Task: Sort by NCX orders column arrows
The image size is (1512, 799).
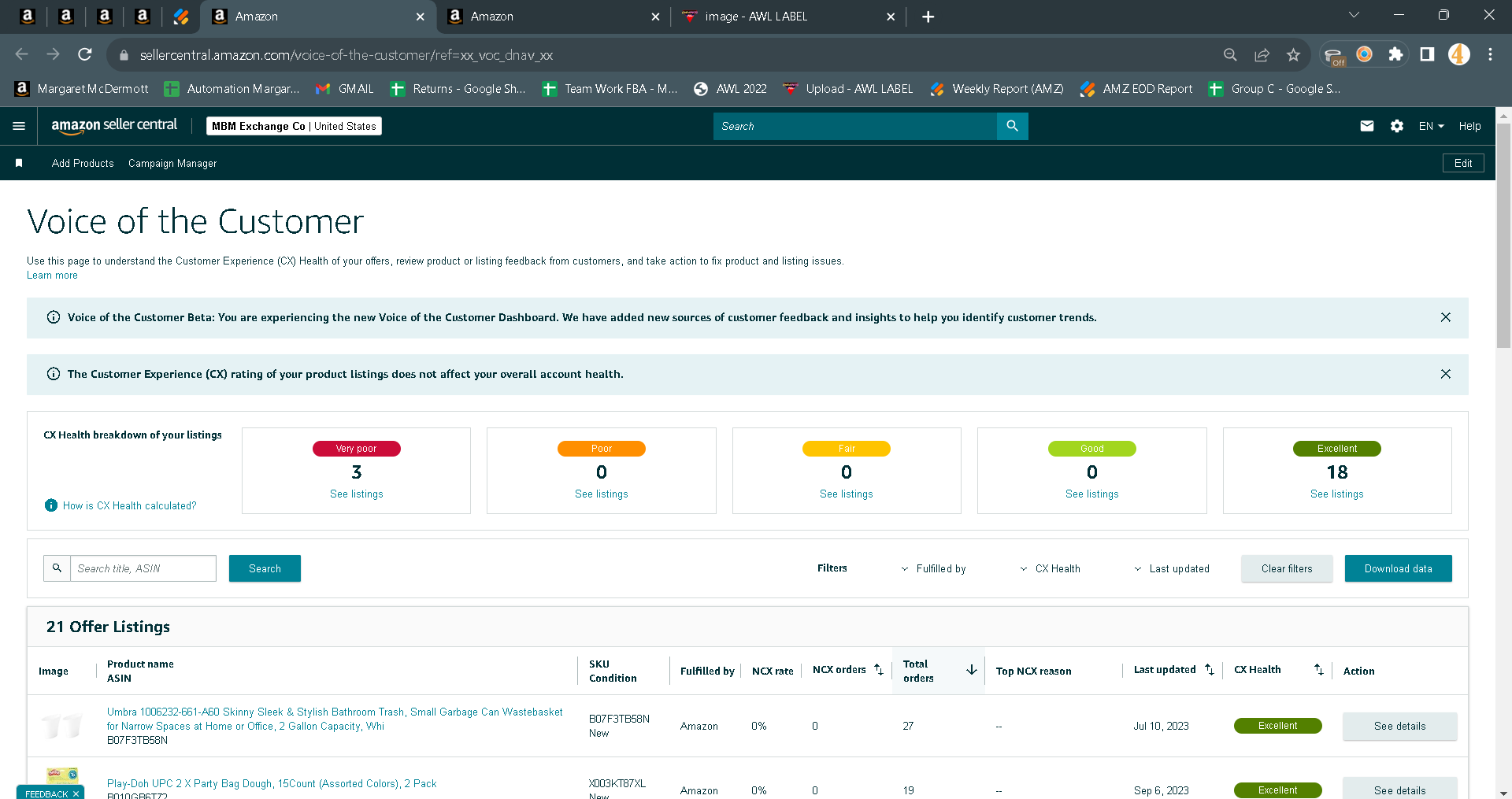Action: (x=879, y=670)
